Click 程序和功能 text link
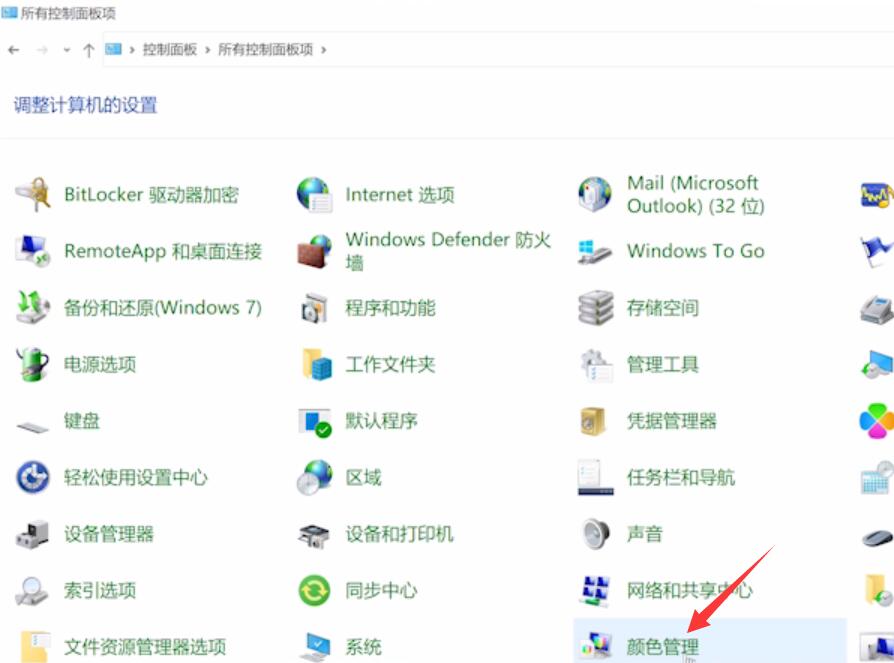 (390, 308)
